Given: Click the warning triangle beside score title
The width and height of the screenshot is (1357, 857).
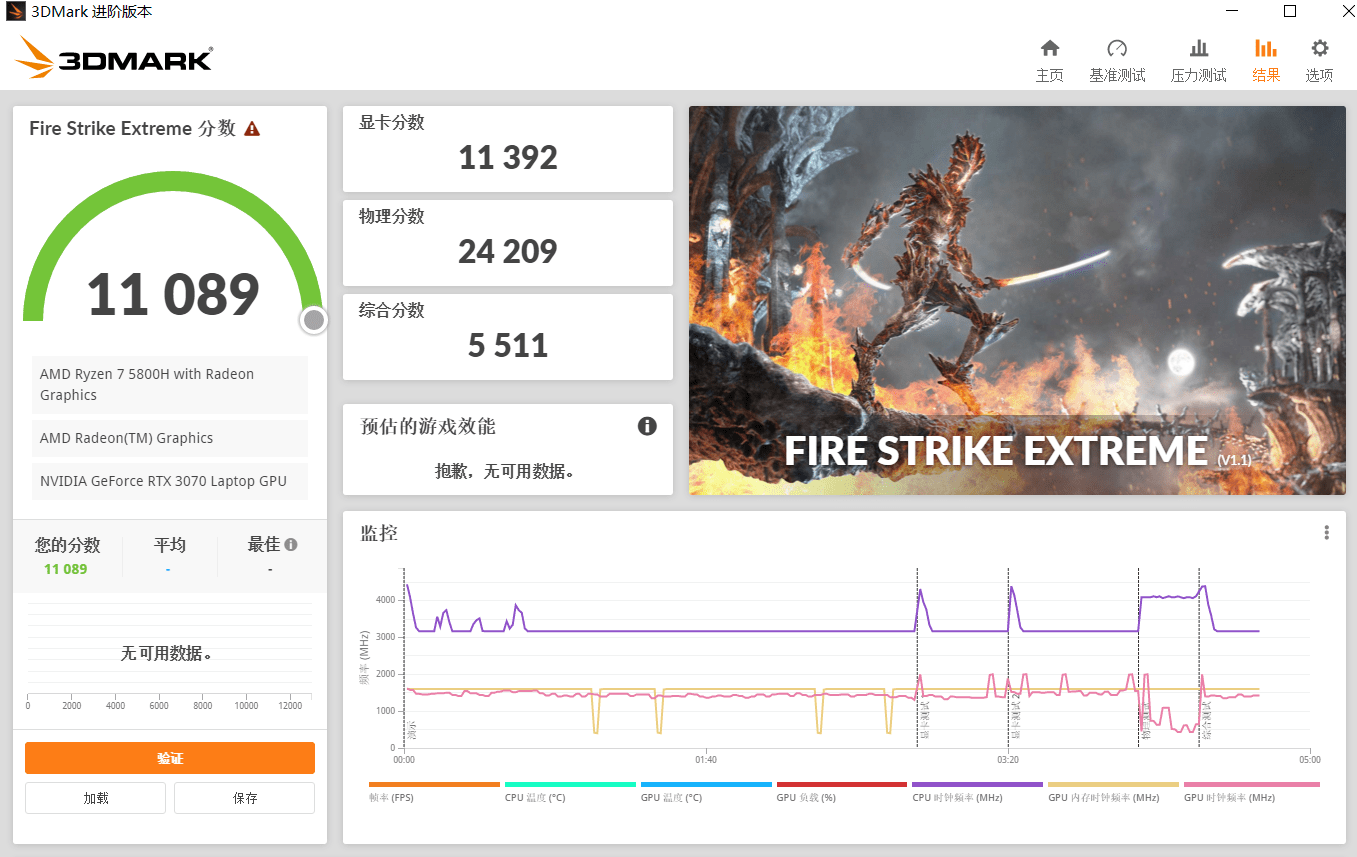Looking at the screenshot, I should point(252,129).
